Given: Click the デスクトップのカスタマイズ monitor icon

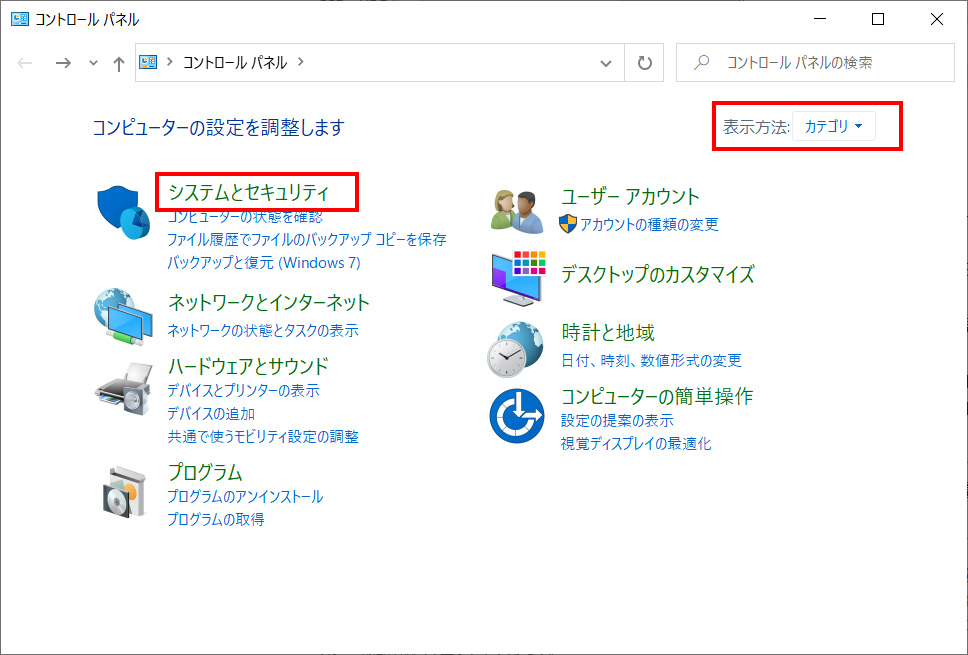Looking at the screenshot, I should coord(519,278).
